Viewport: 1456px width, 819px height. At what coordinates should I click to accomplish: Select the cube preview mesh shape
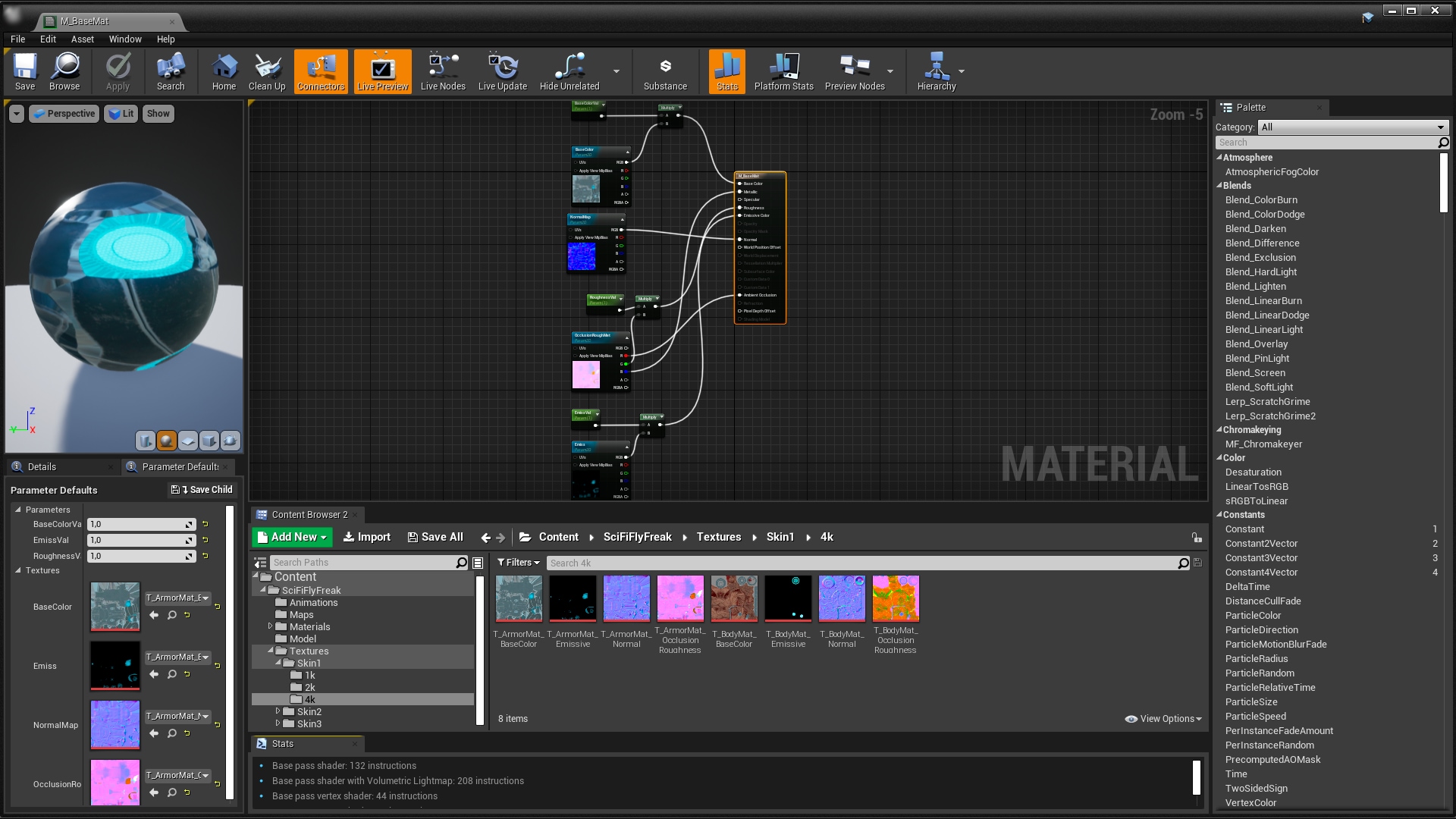click(209, 441)
